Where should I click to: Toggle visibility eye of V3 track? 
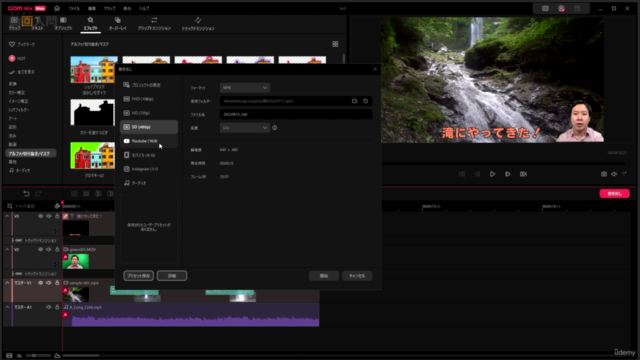pos(40,216)
